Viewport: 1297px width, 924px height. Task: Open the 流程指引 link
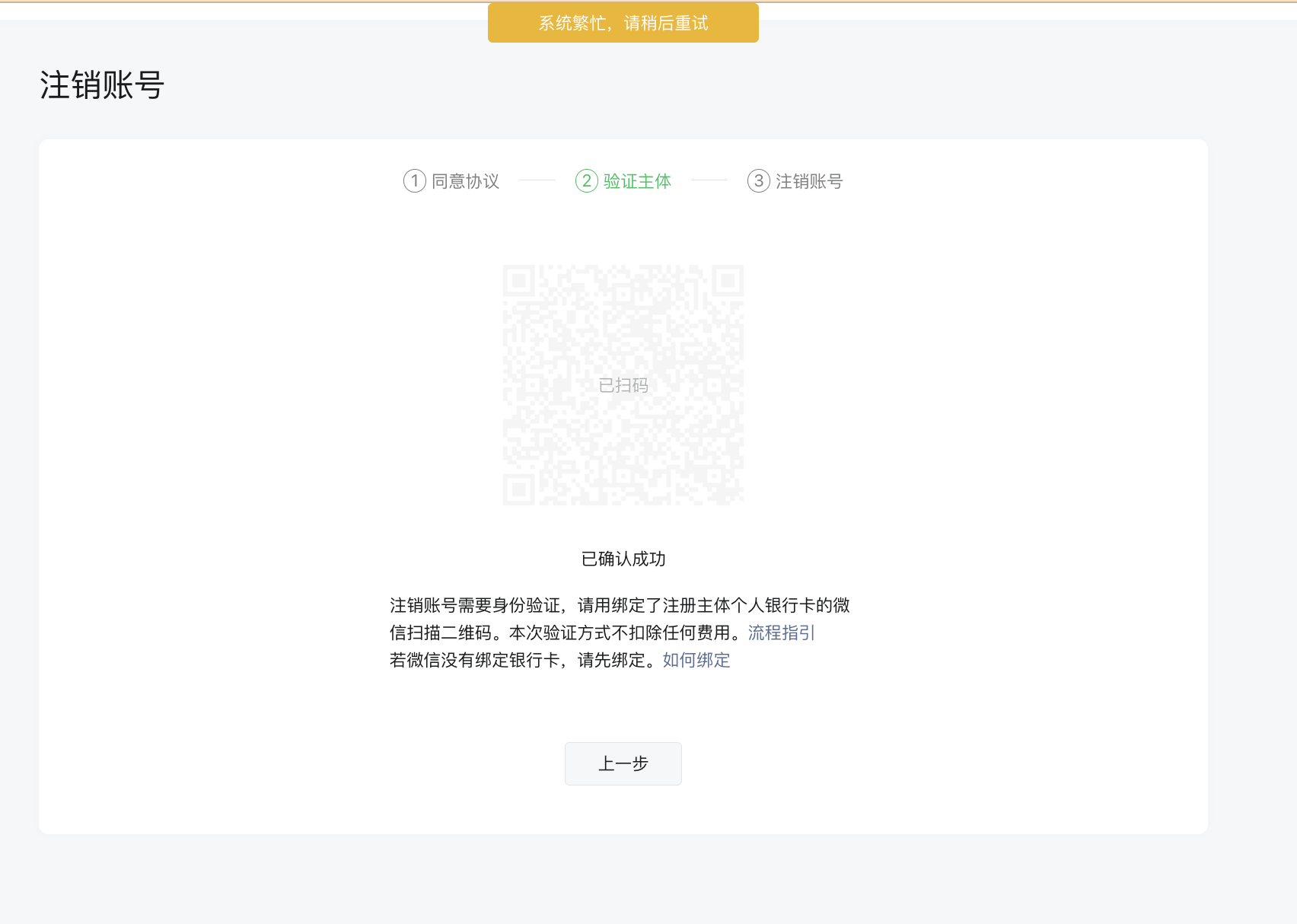[x=781, y=632]
